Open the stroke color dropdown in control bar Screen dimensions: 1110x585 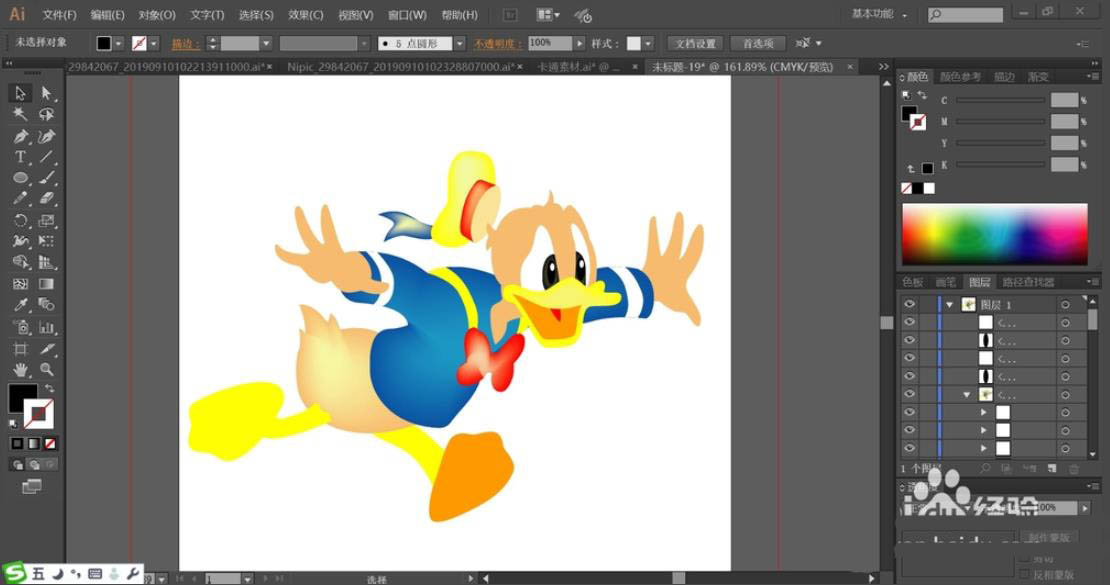[154, 43]
